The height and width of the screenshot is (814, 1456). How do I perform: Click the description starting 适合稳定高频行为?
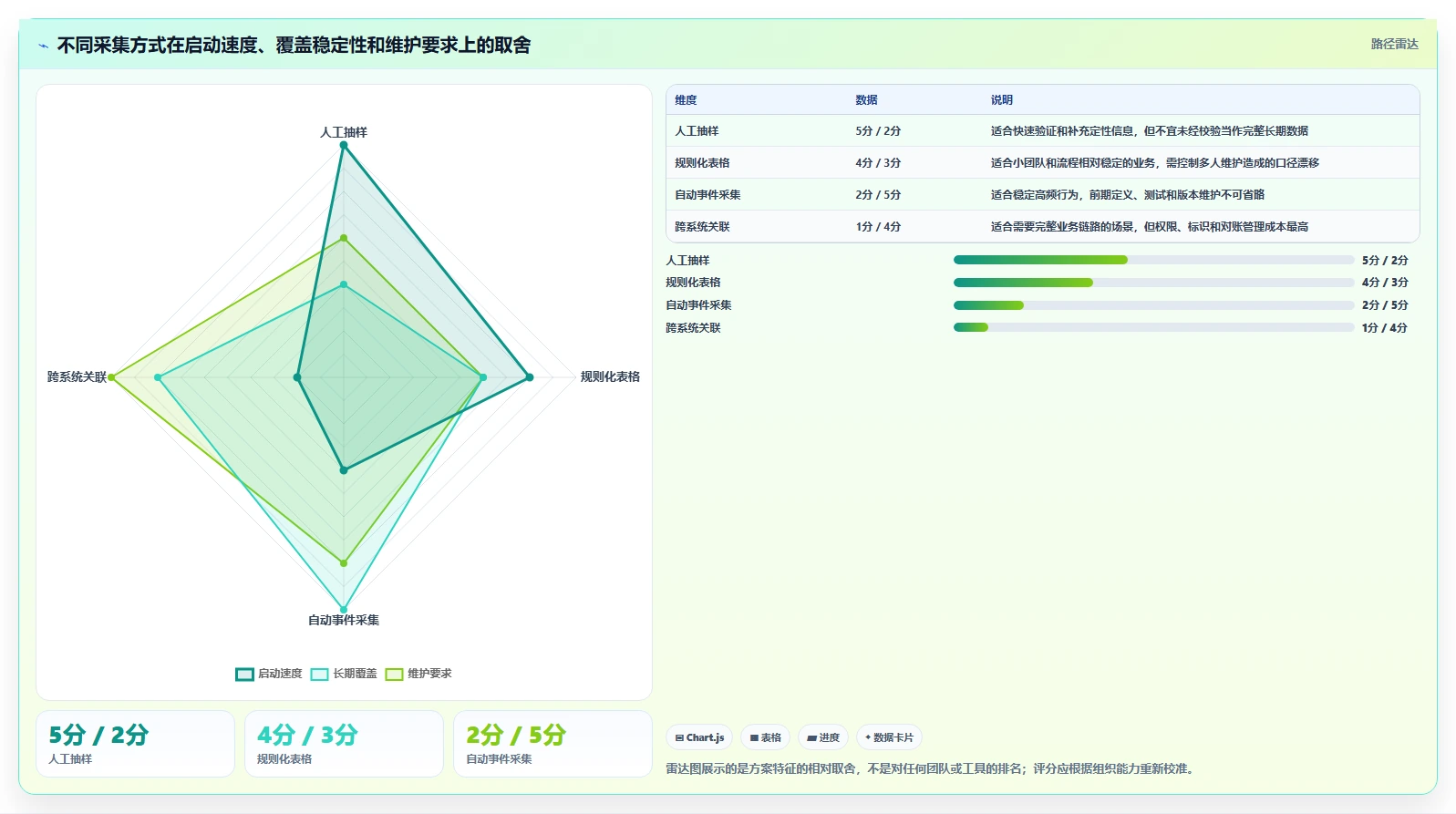click(x=1127, y=195)
